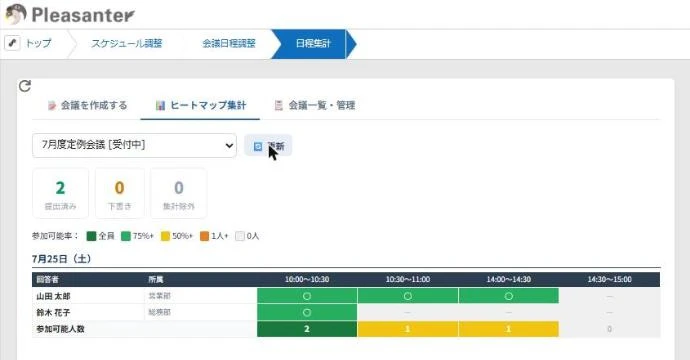This screenshot has width=690, height=360.
Task: Click the Pleasanter logo icon
Action: [15, 15]
